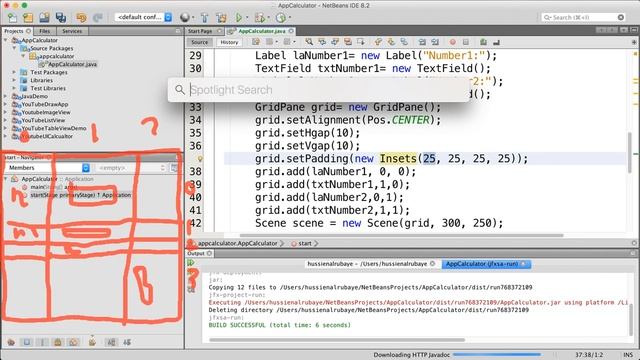640x360 pixels.
Task: Open the empty filter combo in Navigator
Action: [131, 168]
